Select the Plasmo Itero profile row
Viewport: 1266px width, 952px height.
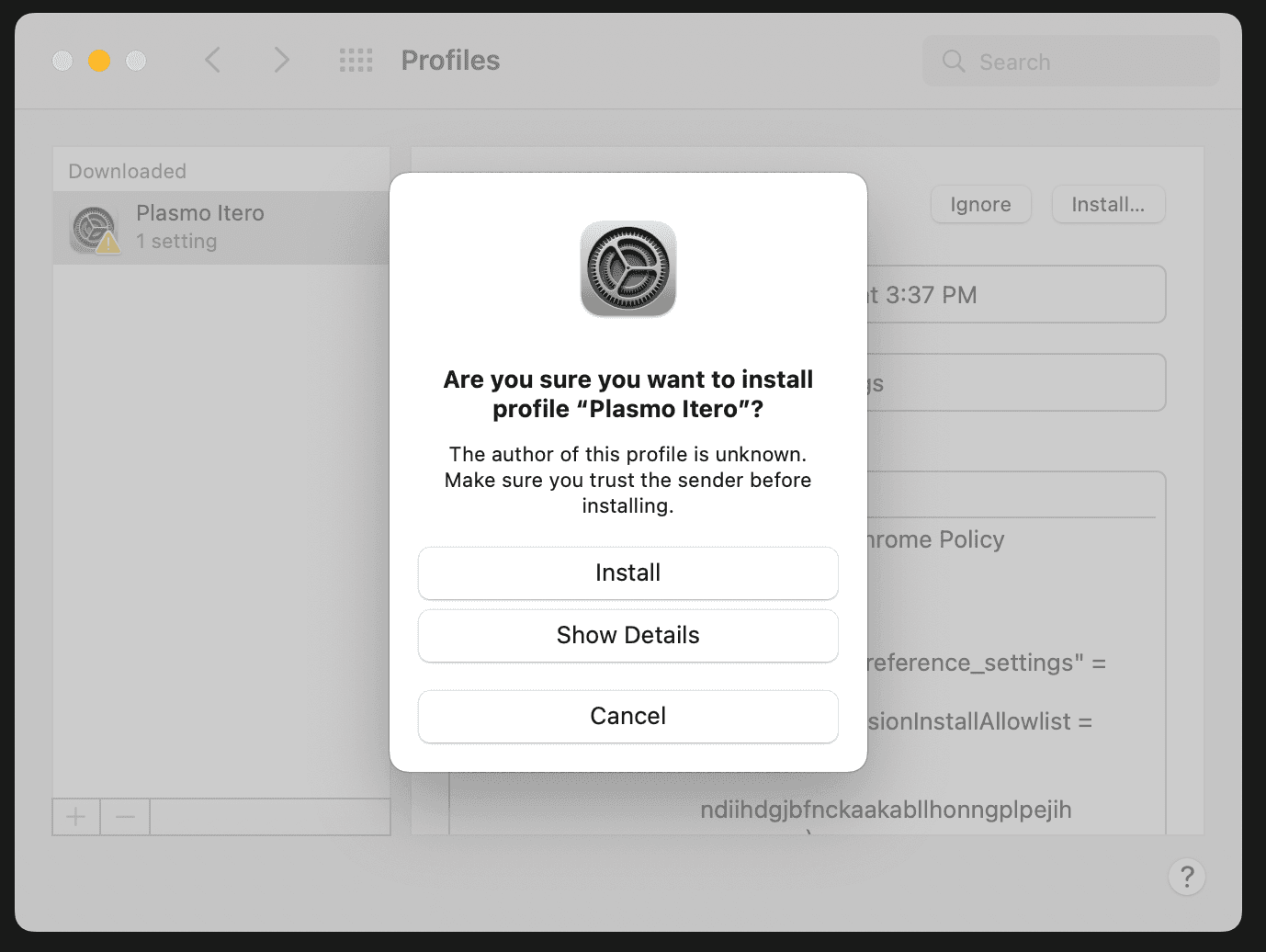tap(221, 228)
